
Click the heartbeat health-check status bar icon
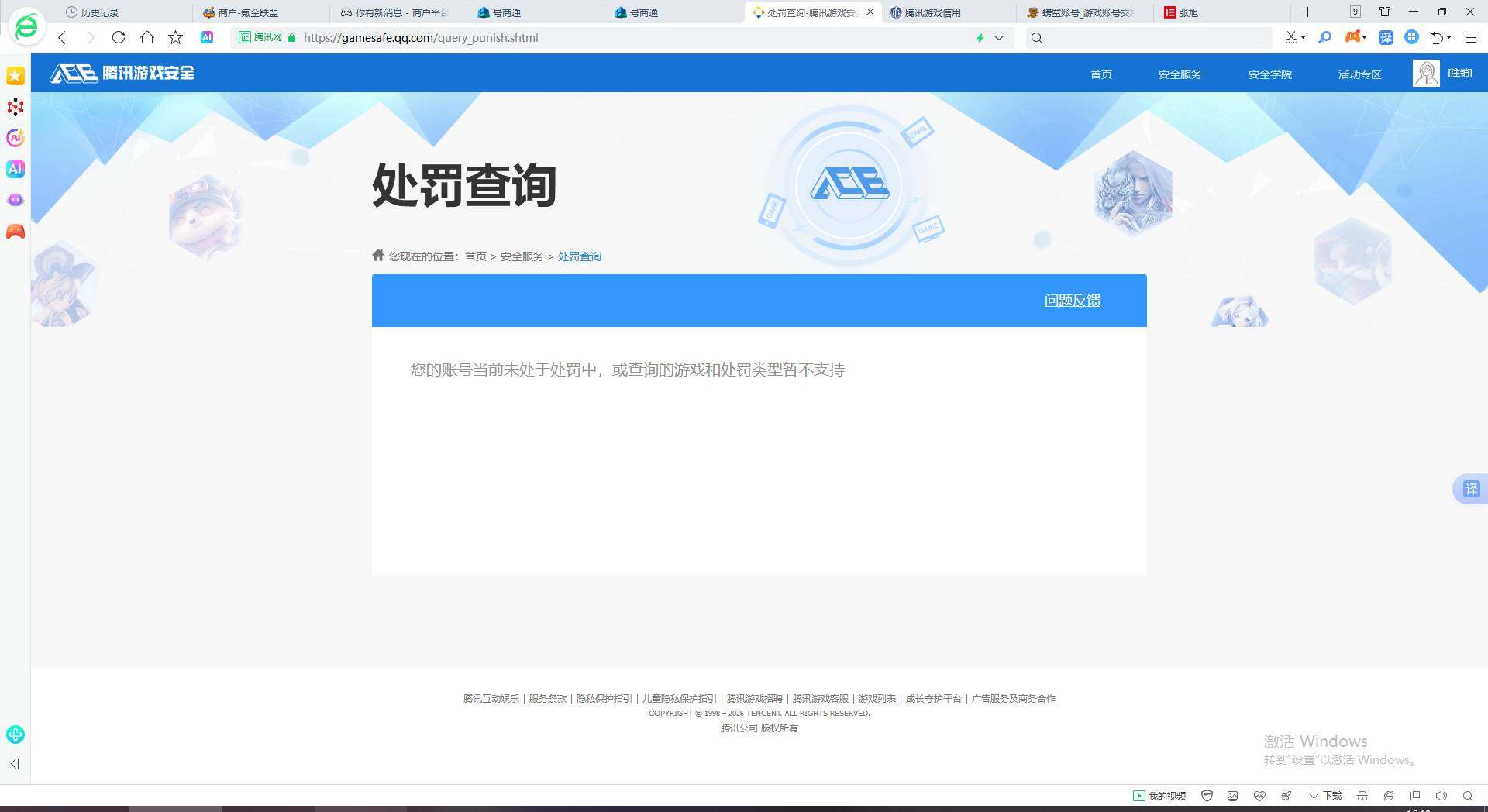pos(1259,796)
